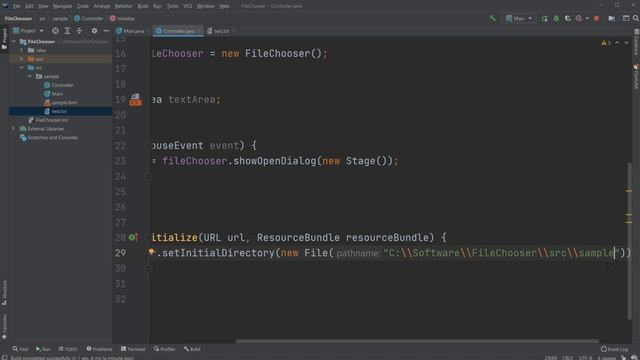Open the Event Log

(x=614, y=349)
